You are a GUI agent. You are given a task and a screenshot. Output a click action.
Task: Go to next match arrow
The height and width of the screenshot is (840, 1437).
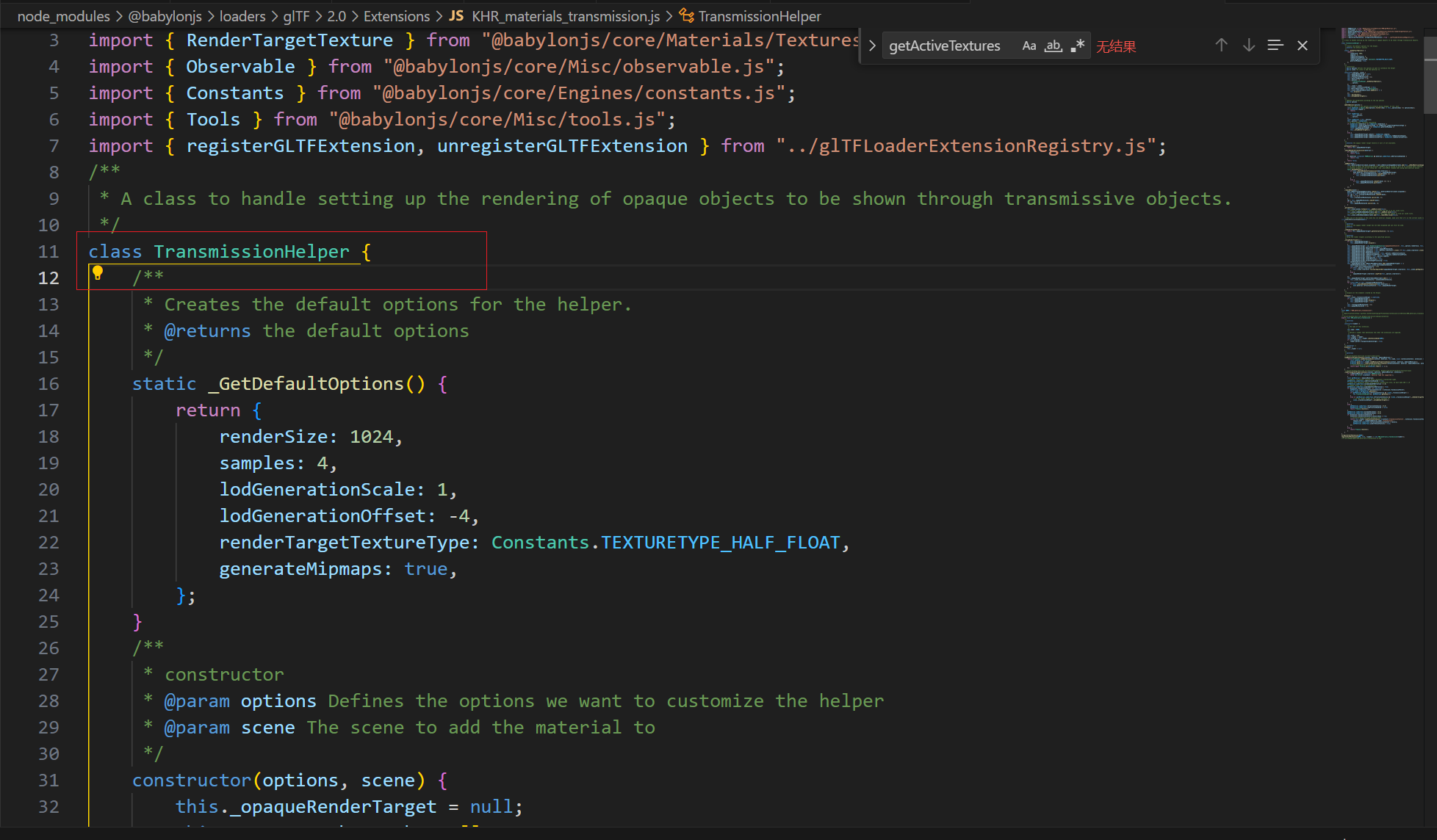click(x=1249, y=46)
